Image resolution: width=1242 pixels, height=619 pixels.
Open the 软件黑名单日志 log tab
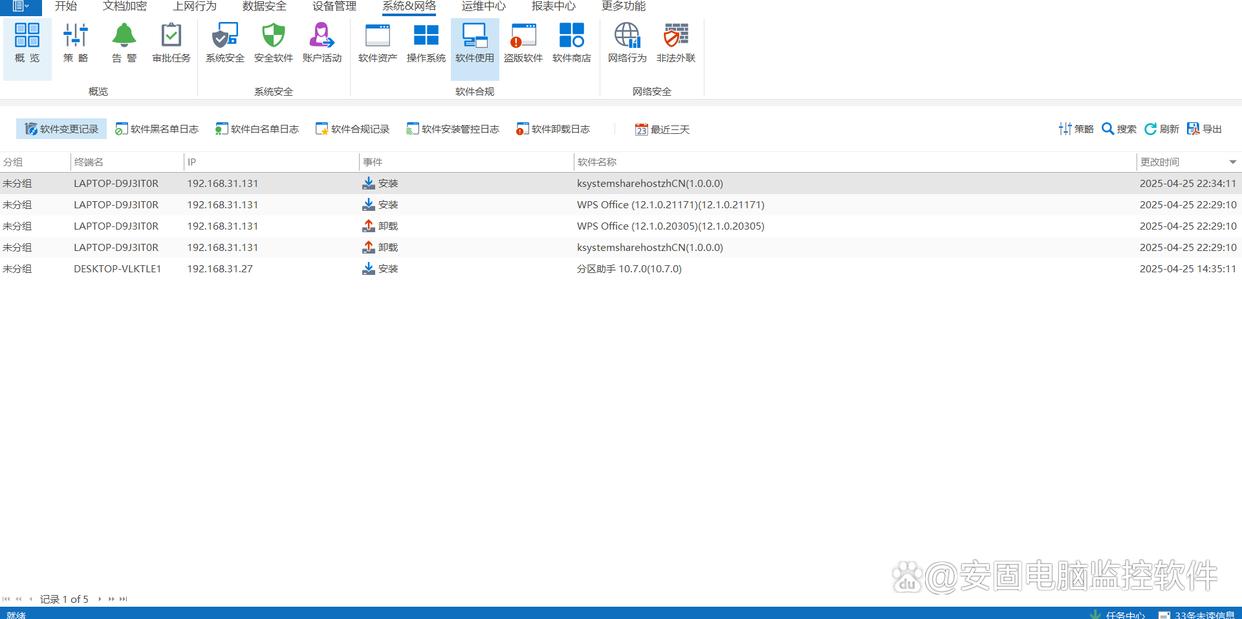coord(157,129)
